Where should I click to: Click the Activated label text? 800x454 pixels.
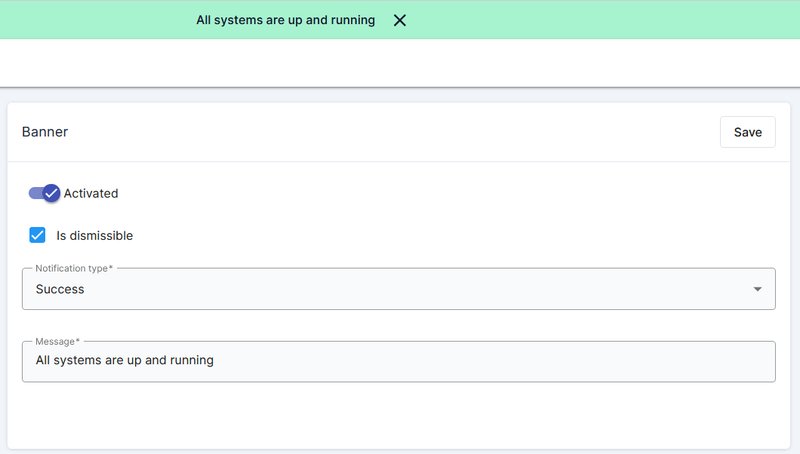(91, 193)
